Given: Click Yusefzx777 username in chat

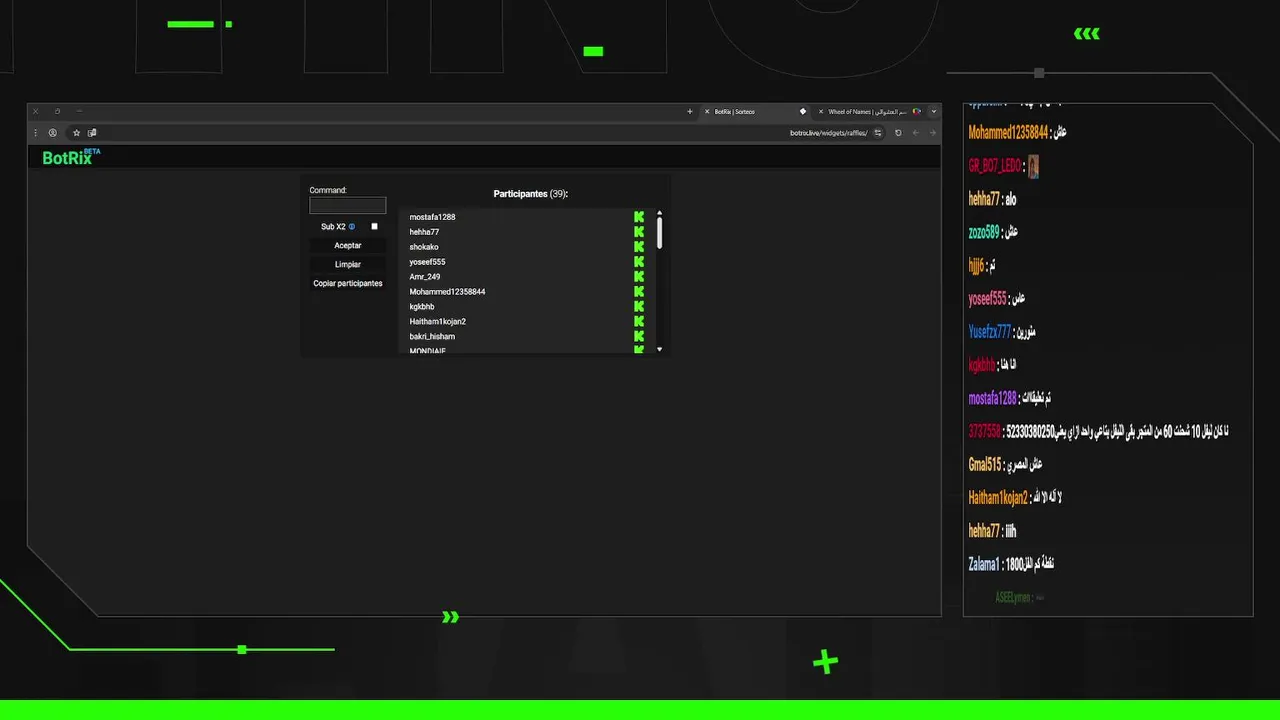Looking at the screenshot, I should [990, 332].
